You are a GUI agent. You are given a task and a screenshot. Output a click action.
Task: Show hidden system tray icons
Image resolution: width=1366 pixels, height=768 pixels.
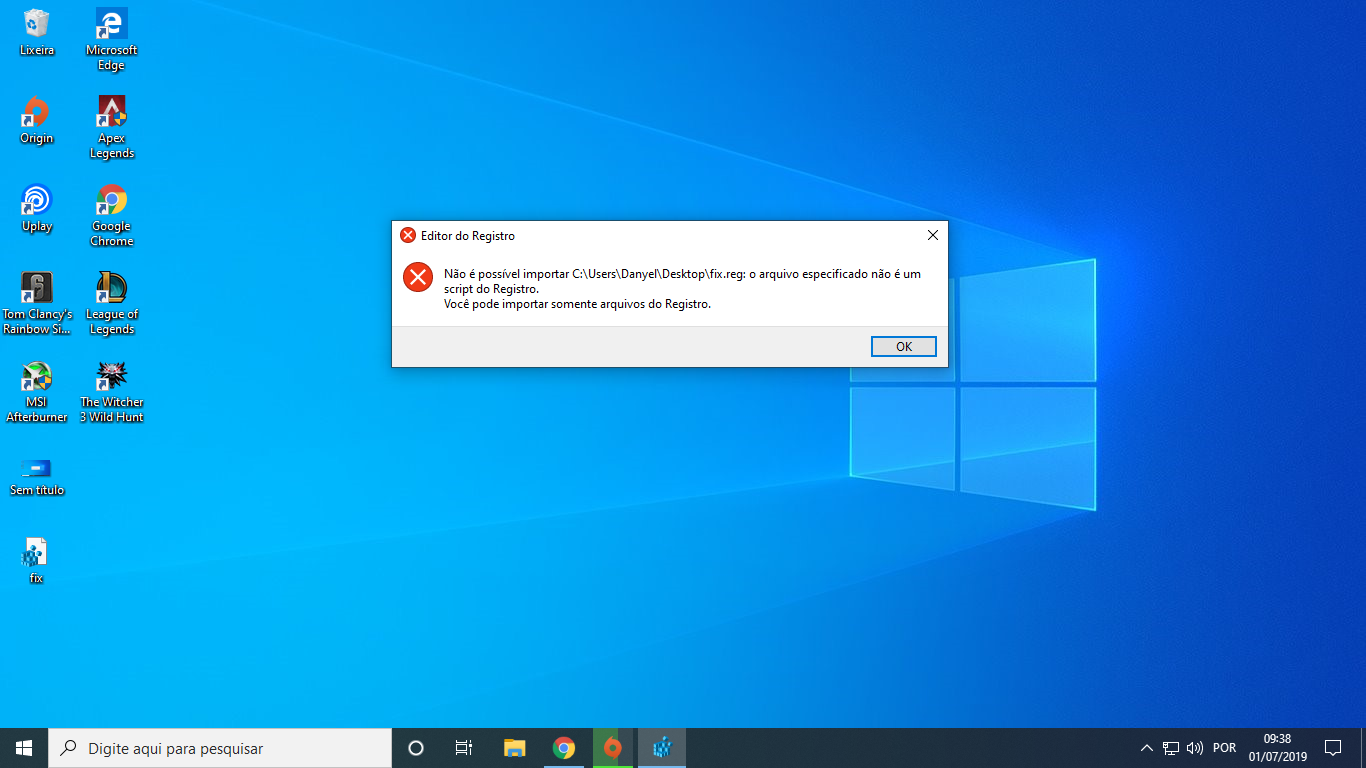click(x=1146, y=748)
